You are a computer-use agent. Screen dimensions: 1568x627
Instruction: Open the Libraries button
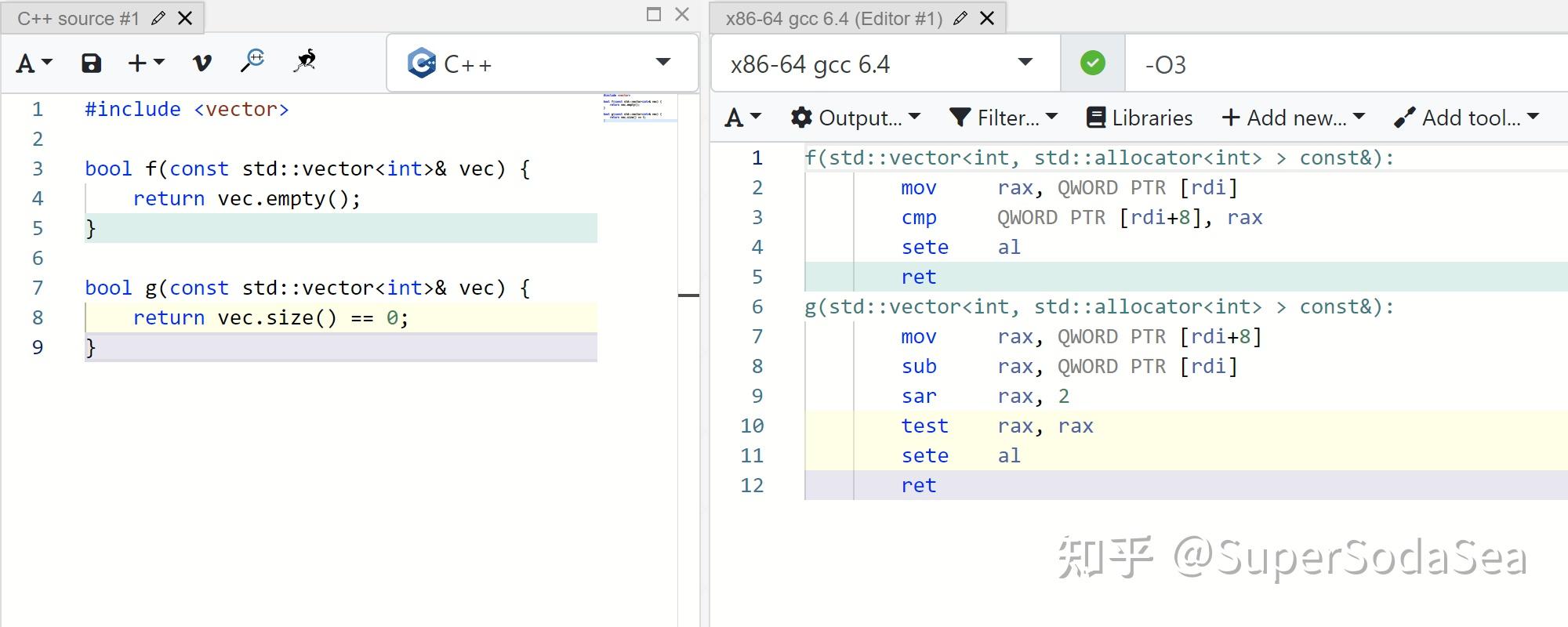1139,118
